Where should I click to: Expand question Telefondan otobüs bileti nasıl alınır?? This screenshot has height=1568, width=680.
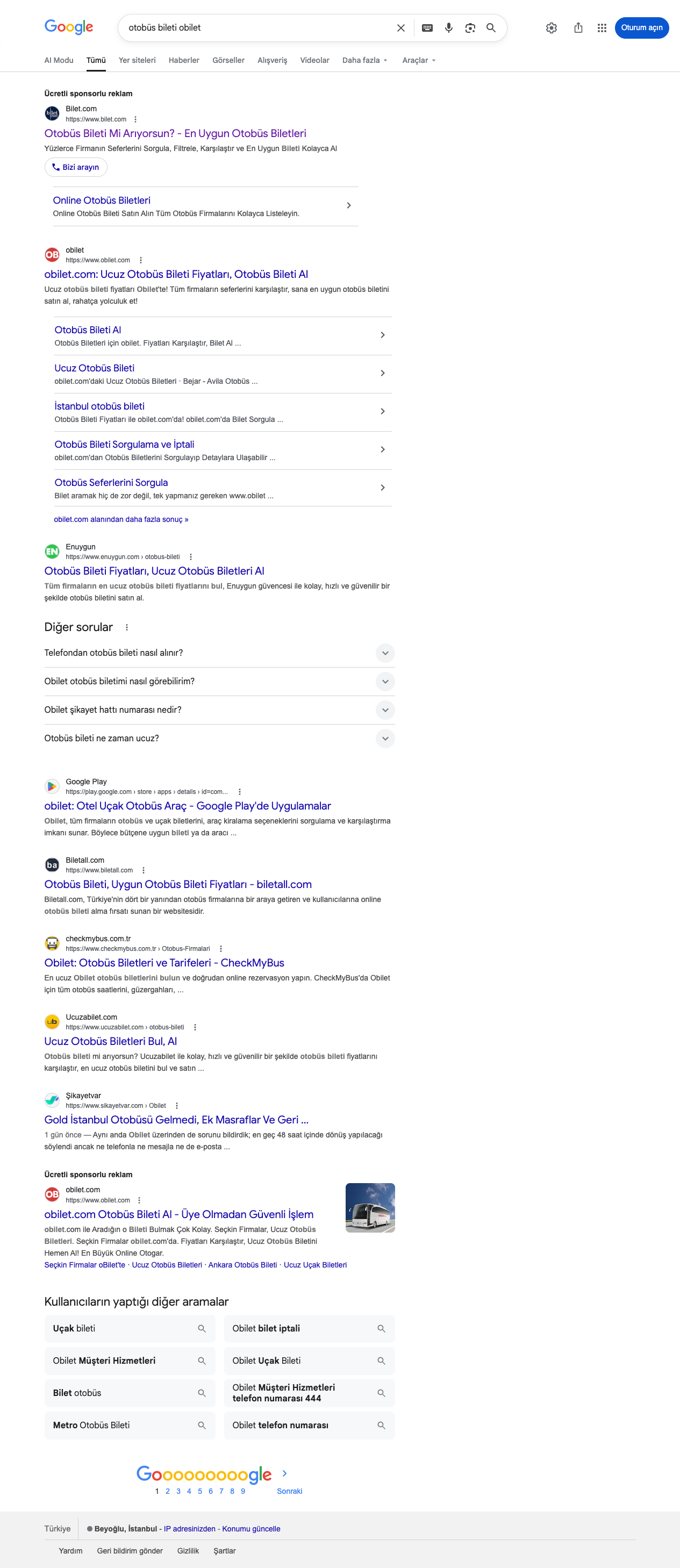tap(219, 653)
